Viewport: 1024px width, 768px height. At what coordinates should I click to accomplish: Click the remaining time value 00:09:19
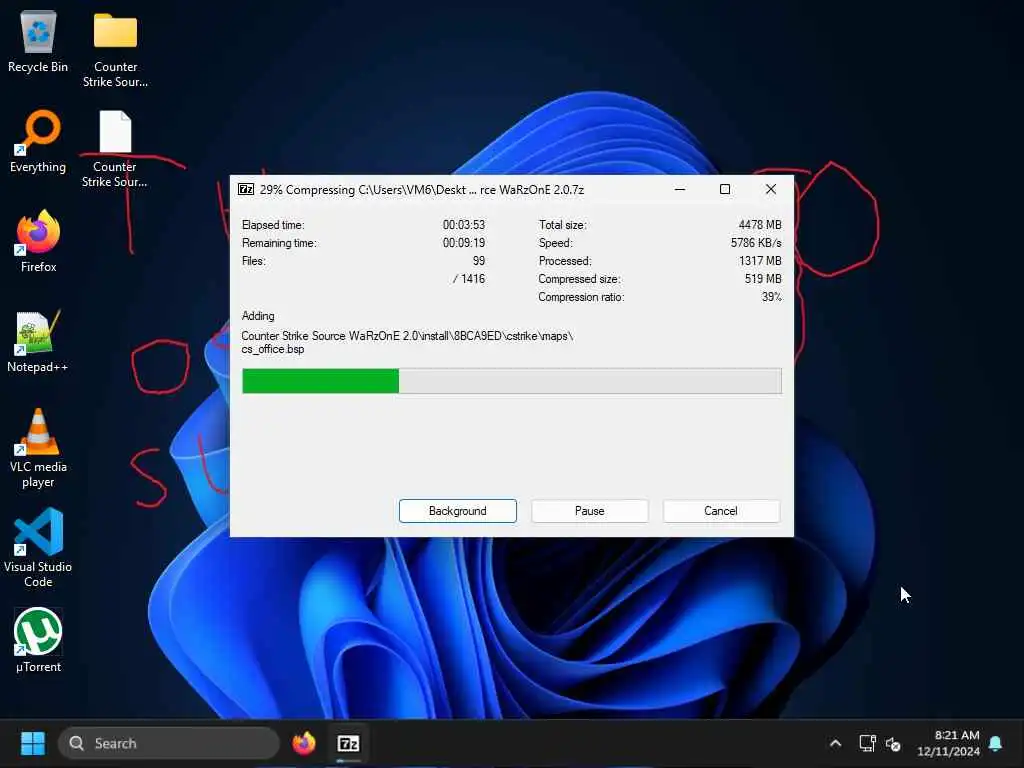pos(464,243)
